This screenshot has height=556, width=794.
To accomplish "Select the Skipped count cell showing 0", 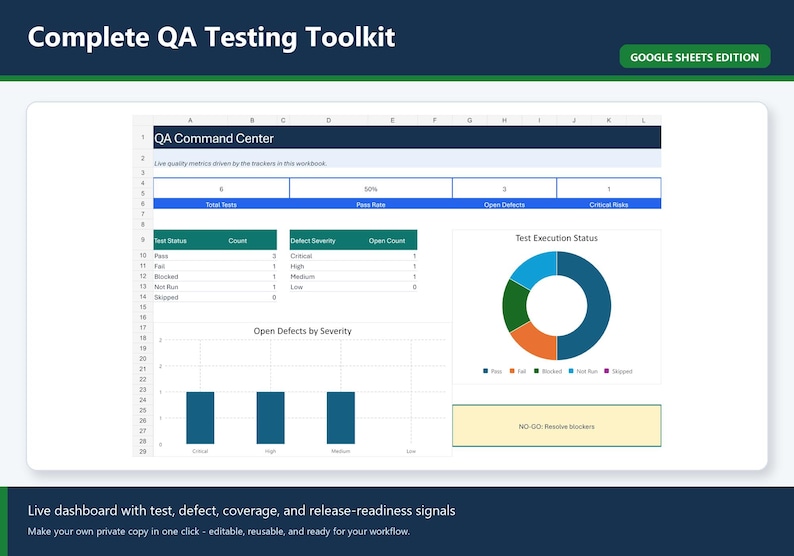I will point(252,297).
